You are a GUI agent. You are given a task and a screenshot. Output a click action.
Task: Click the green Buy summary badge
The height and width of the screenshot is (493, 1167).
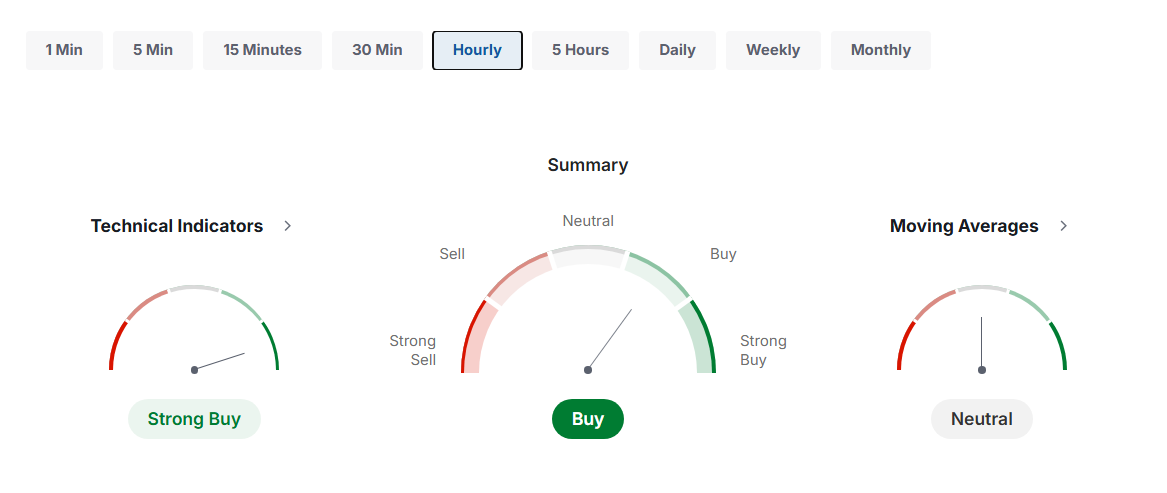pos(588,419)
